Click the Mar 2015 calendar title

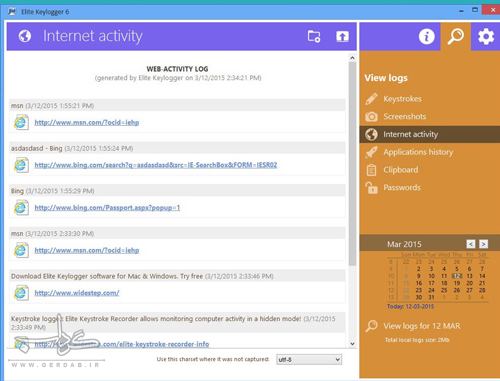pyautogui.click(x=404, y=244)
